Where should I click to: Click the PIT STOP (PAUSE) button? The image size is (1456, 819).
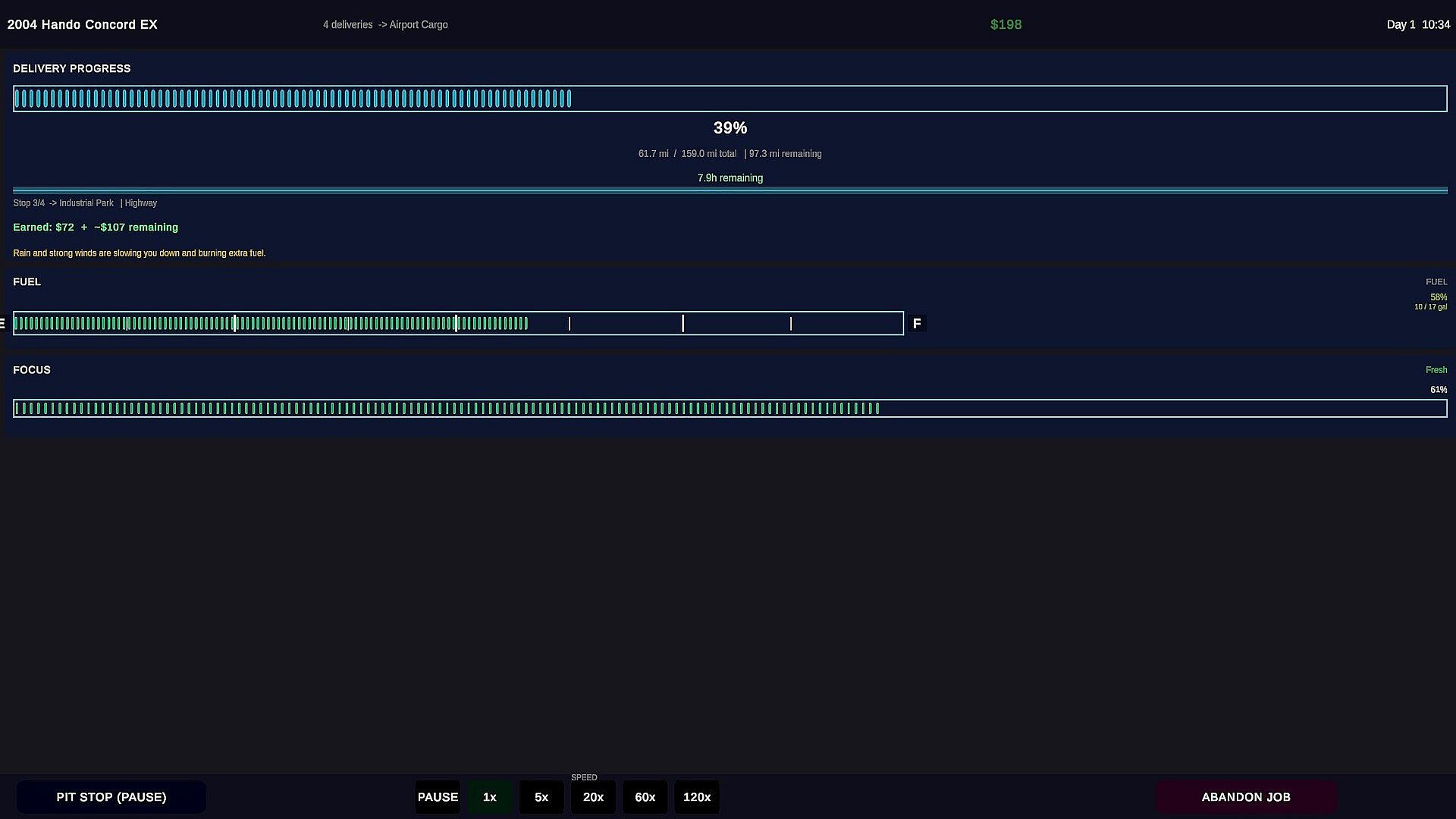point(111,797)
